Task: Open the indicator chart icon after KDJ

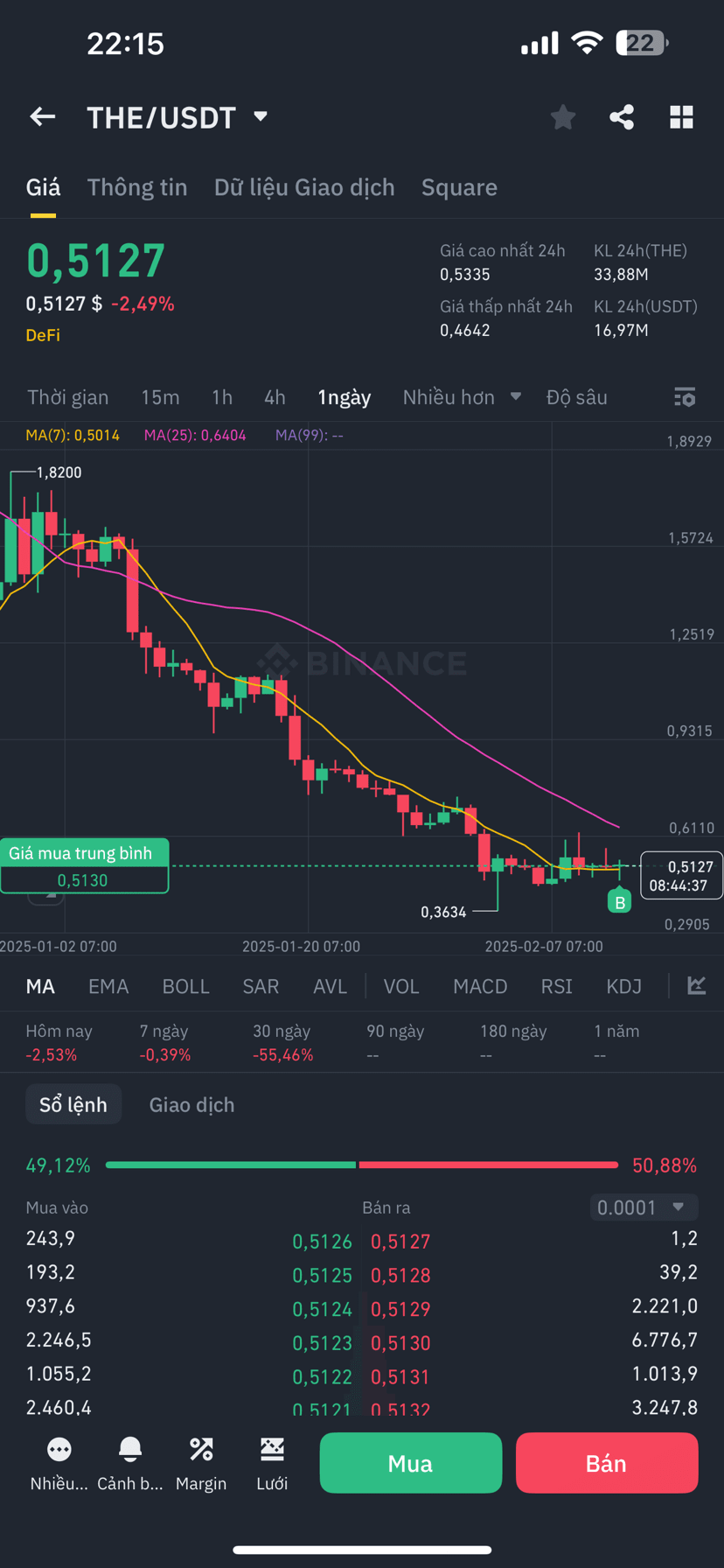Action: tap(696, 985)
